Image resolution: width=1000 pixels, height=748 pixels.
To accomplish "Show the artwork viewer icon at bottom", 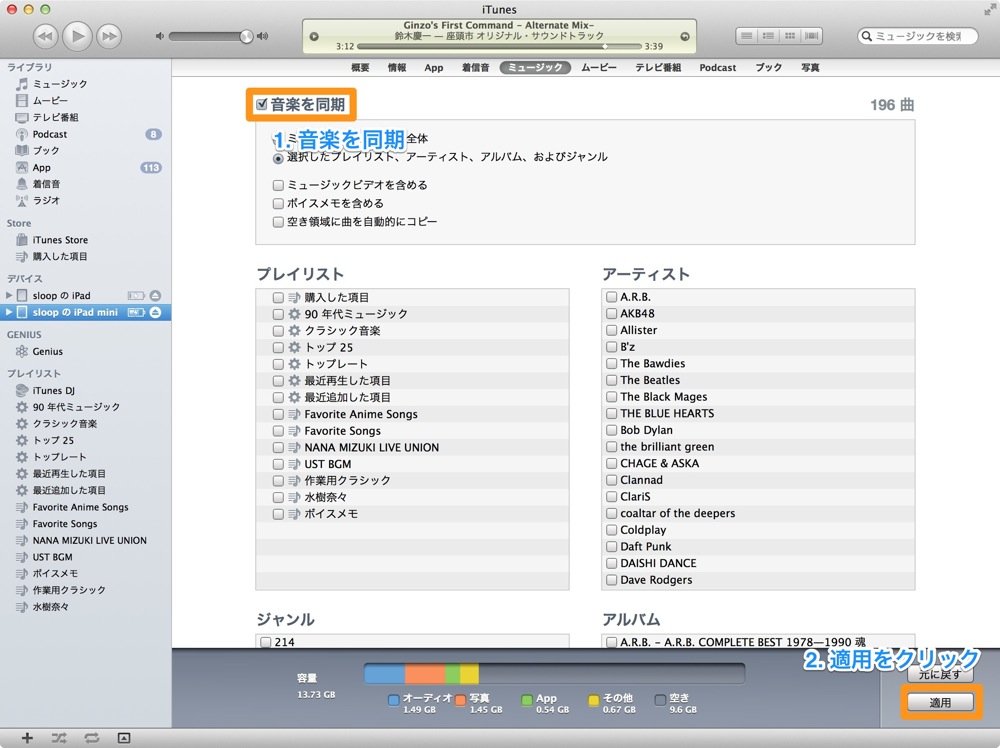I will click(x=124, y=738).
